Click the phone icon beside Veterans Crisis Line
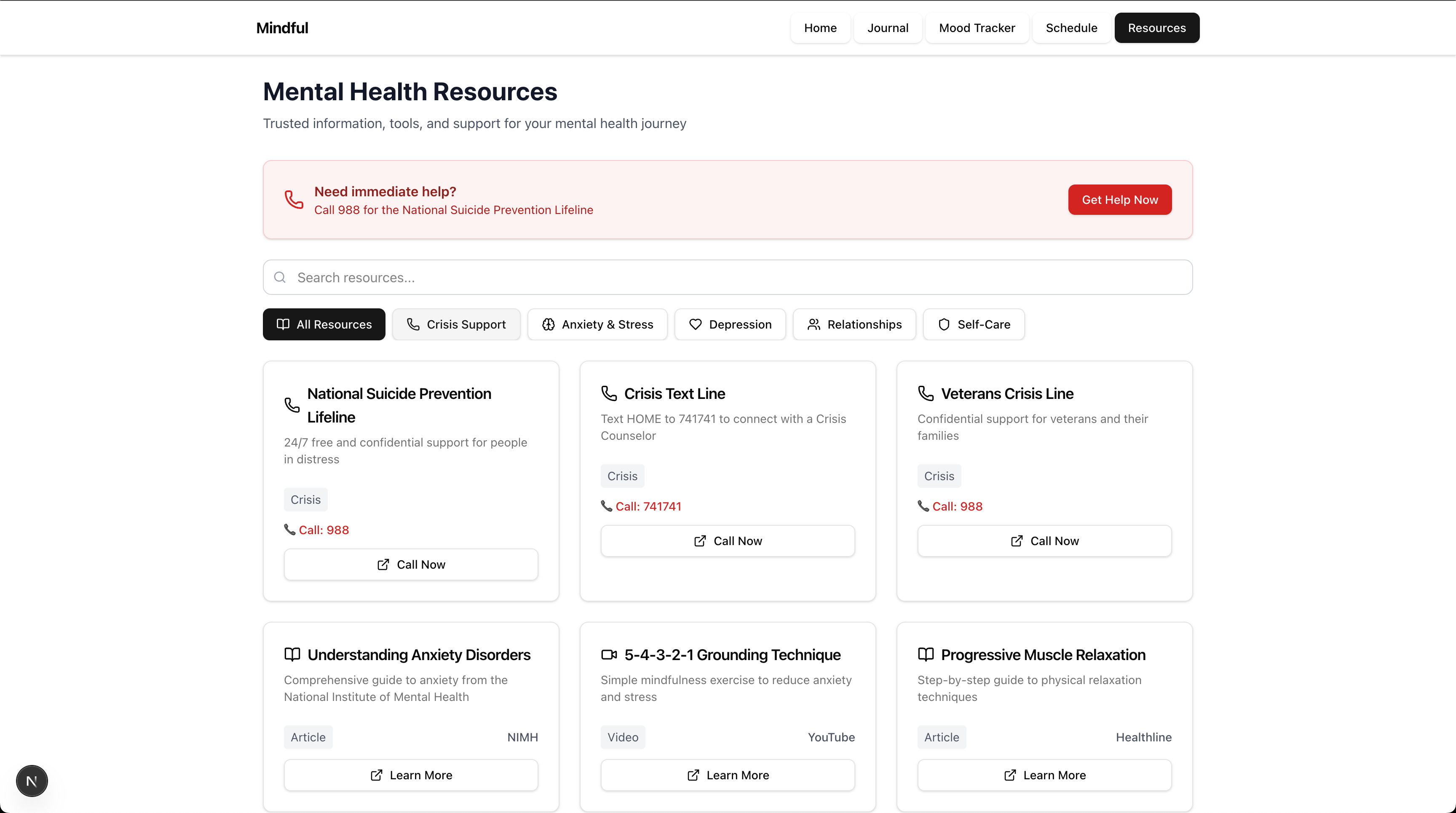The height and width of the screenshot is (813, 1456). coord(926,393)
